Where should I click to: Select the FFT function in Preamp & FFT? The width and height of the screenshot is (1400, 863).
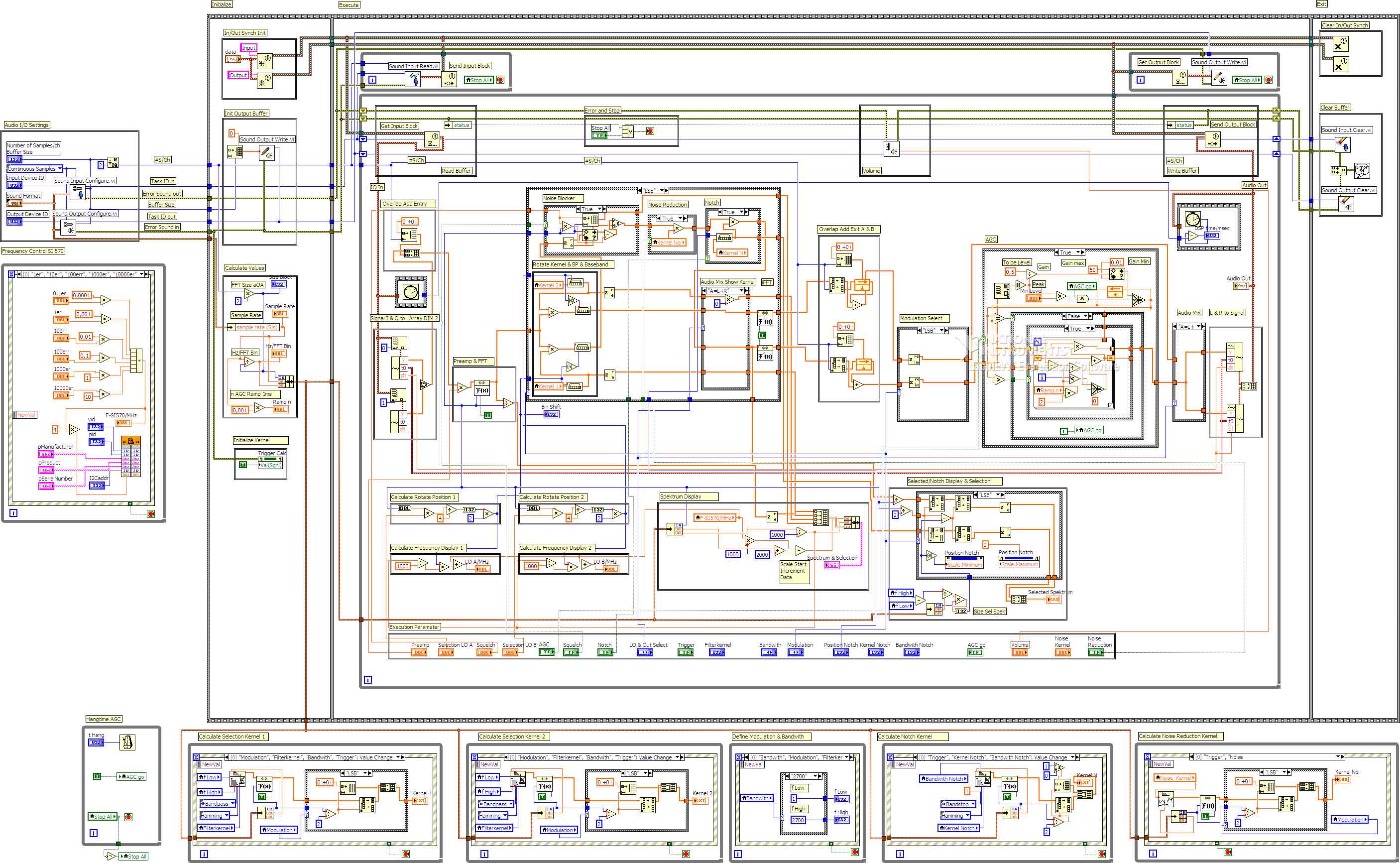(482, 388)
